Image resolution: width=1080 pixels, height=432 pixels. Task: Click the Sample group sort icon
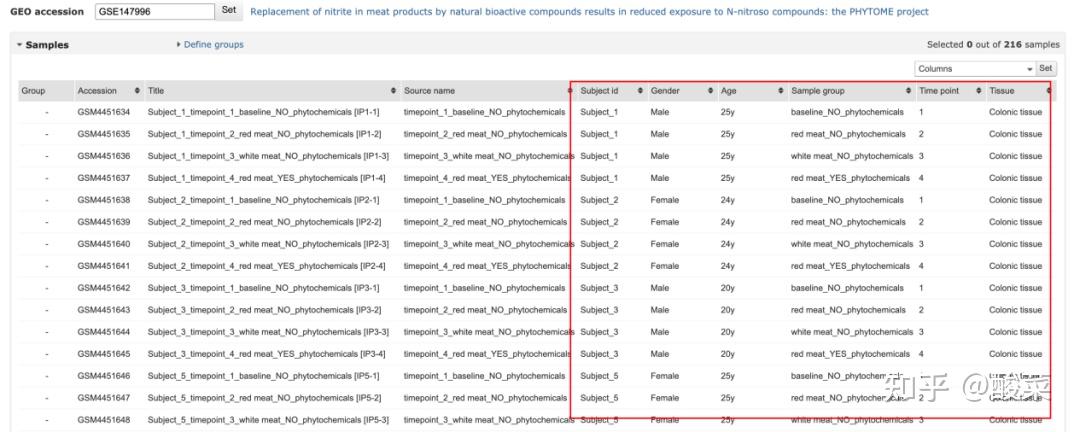908,91
